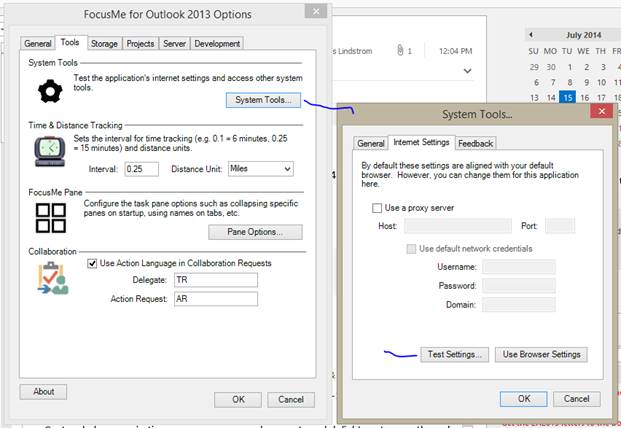Cancel the System Tools dialog

[577, 399]
